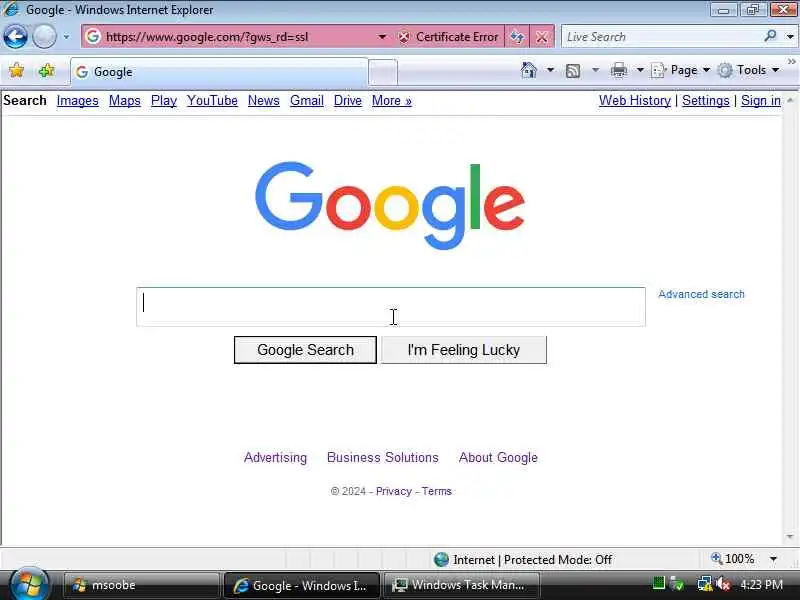Open the Page menu

(x=681, y=70)
